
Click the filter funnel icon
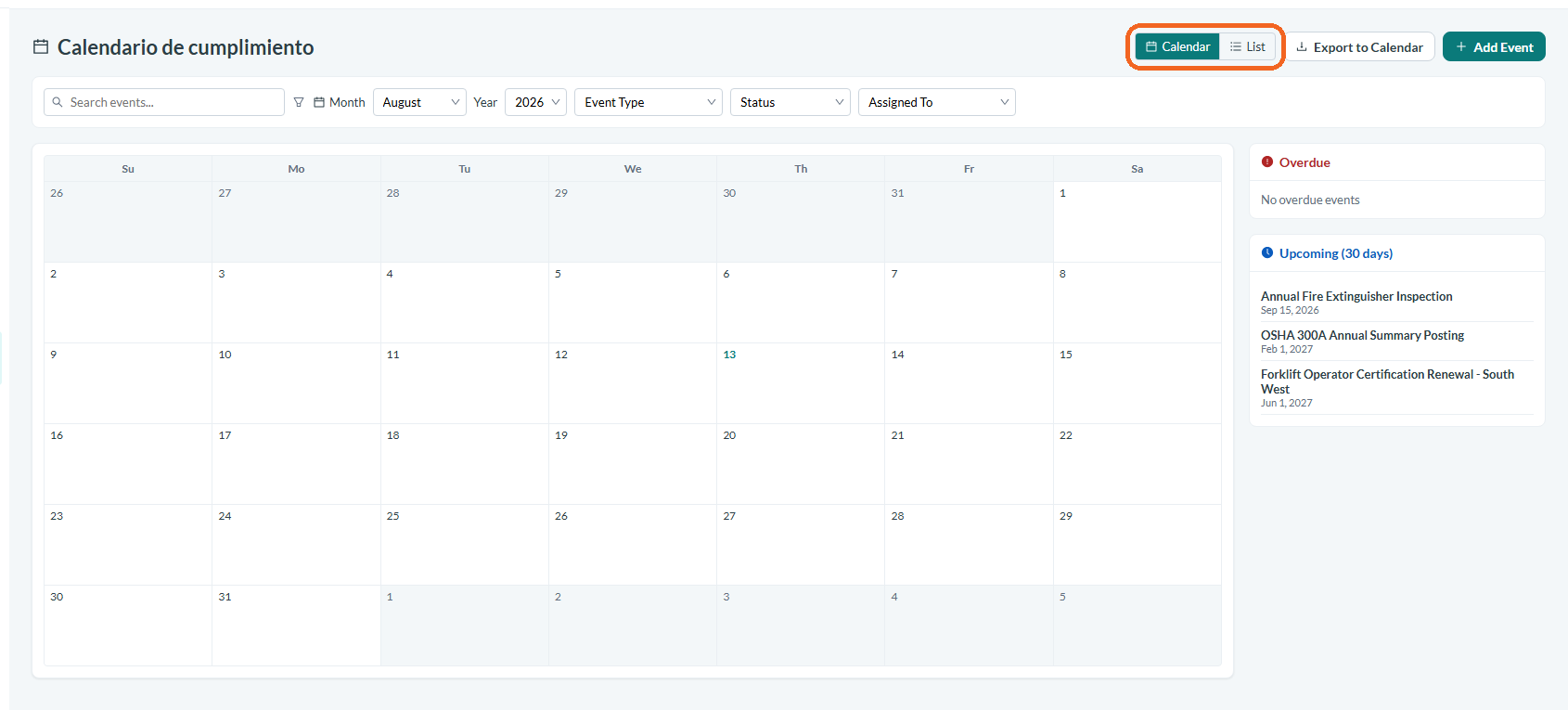point(299,102)
